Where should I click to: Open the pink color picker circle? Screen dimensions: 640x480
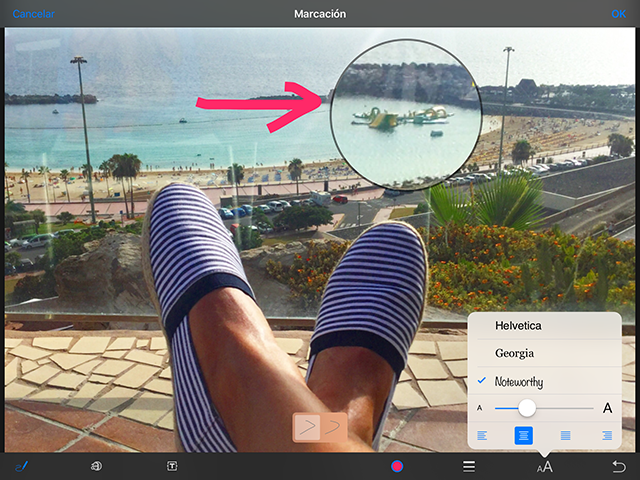pyautogui.click(x=397, y=466)
